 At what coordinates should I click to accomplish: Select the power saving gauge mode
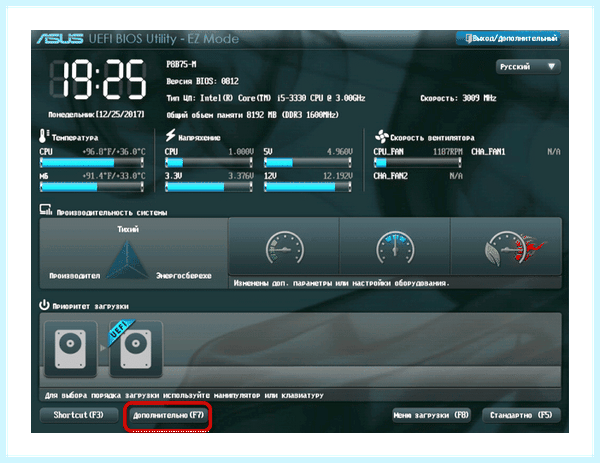point(284,247)
